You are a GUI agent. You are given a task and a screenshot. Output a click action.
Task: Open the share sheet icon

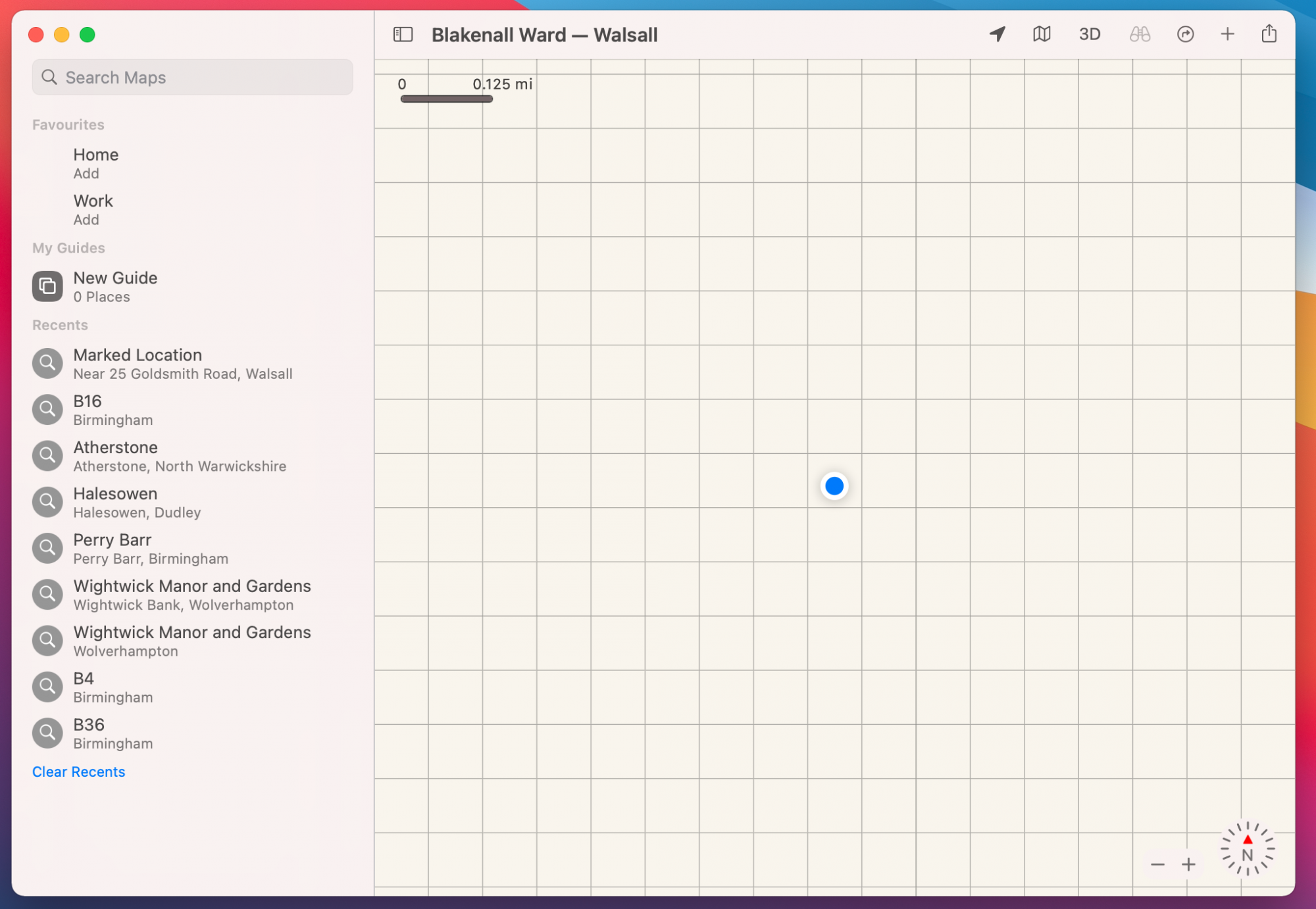[x=1269, y=34]
